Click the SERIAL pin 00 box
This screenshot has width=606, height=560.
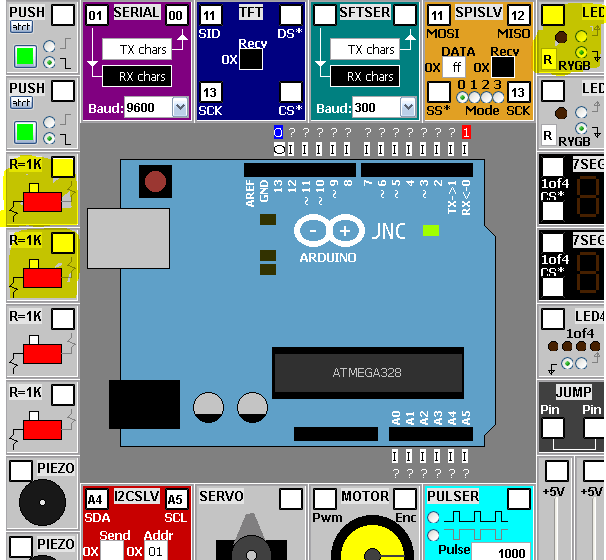(176, 15)
